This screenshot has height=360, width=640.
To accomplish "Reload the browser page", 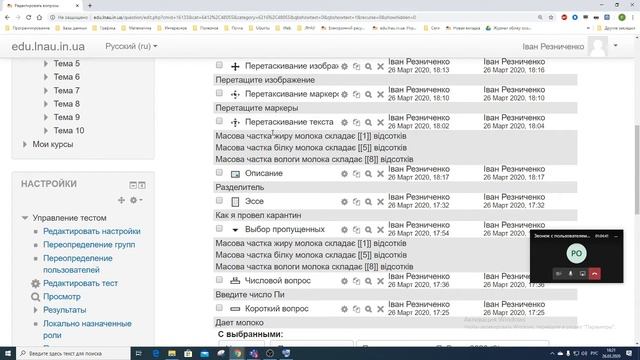I will tap(28, 17).
